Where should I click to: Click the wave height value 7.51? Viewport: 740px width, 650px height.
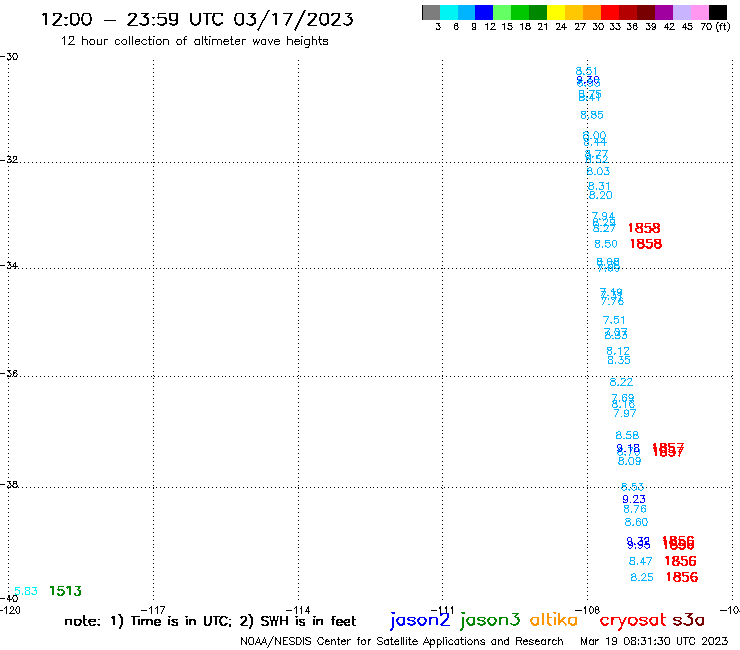click(614, 320)
